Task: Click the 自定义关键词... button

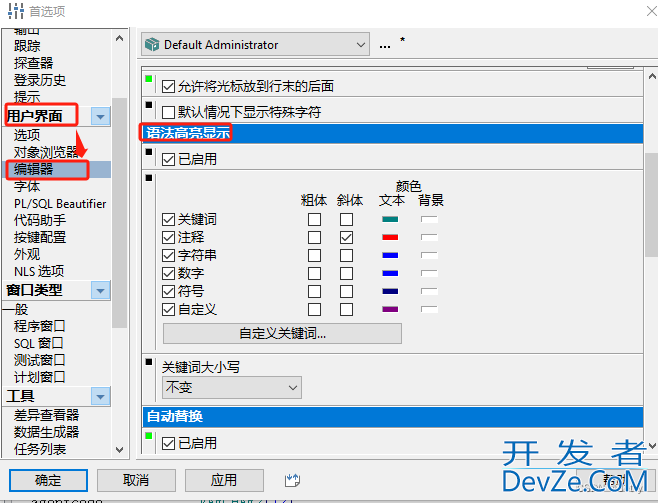Action: (282, 334)
